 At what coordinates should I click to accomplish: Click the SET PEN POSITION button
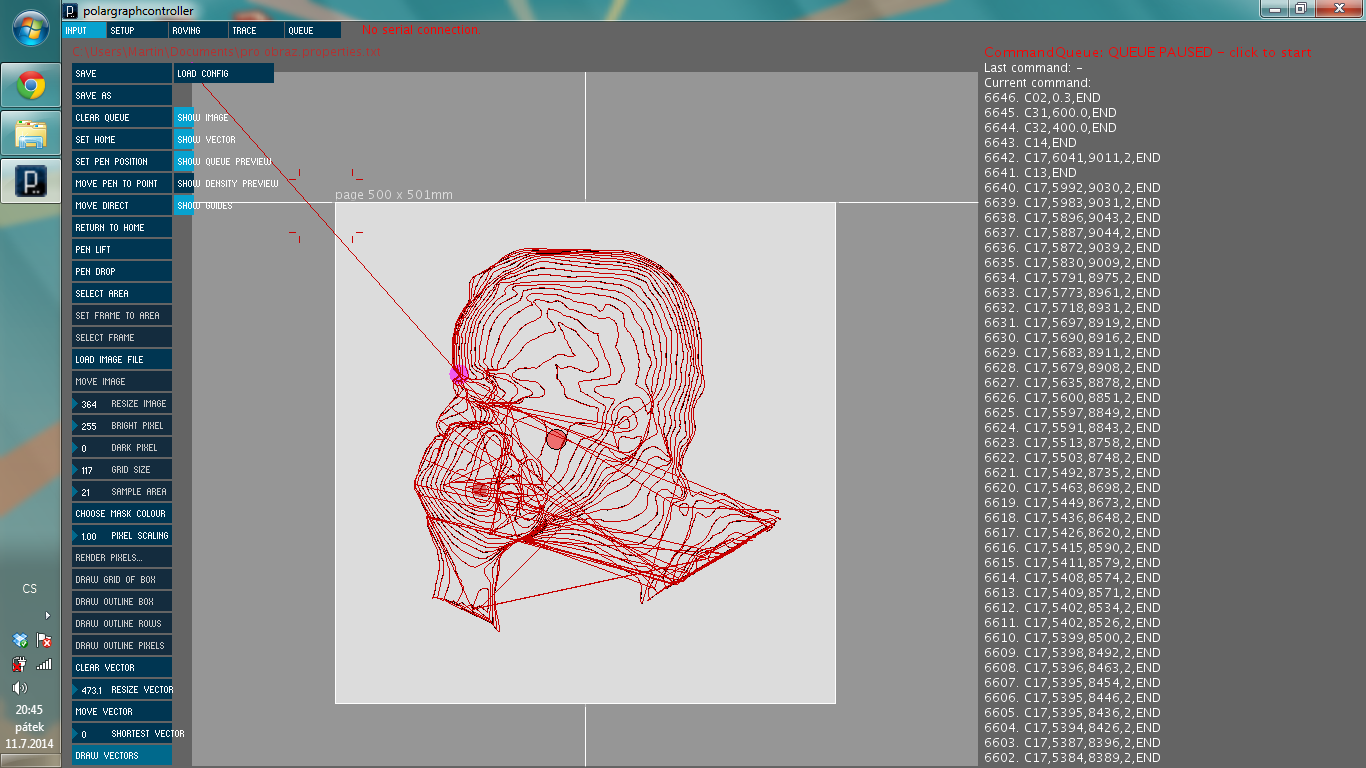coord(122,161)
